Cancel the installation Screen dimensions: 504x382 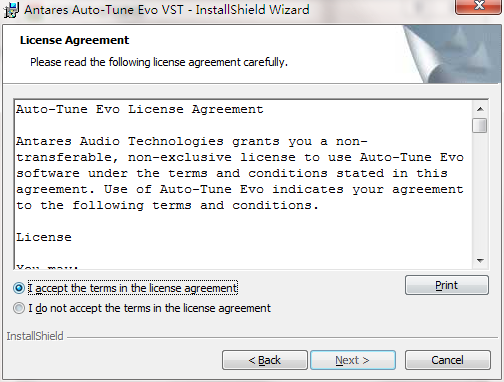447,360
